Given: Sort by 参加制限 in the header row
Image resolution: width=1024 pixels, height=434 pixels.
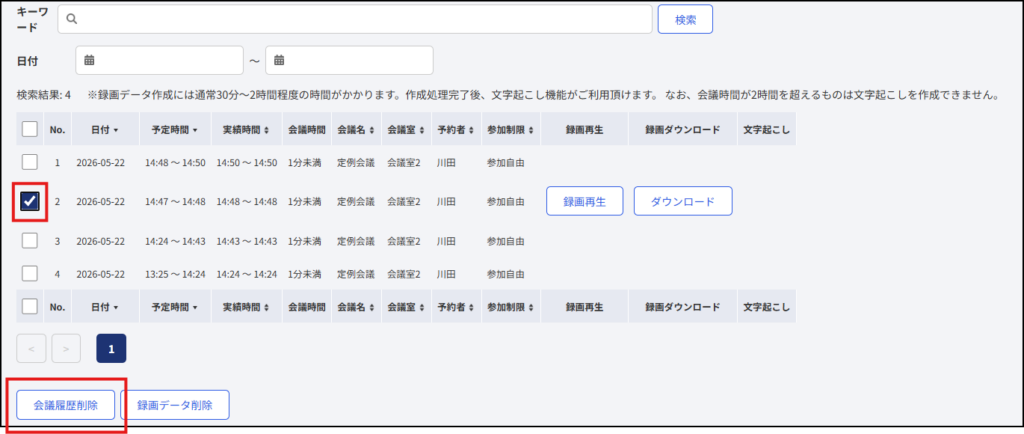Looking at the screenshot, I should click(x=511, y=130).
